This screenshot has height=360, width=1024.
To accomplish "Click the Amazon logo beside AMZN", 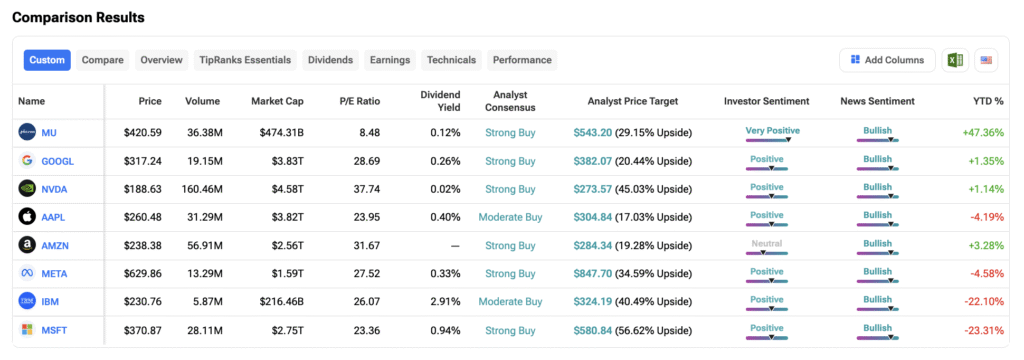I will pos(27,245).
